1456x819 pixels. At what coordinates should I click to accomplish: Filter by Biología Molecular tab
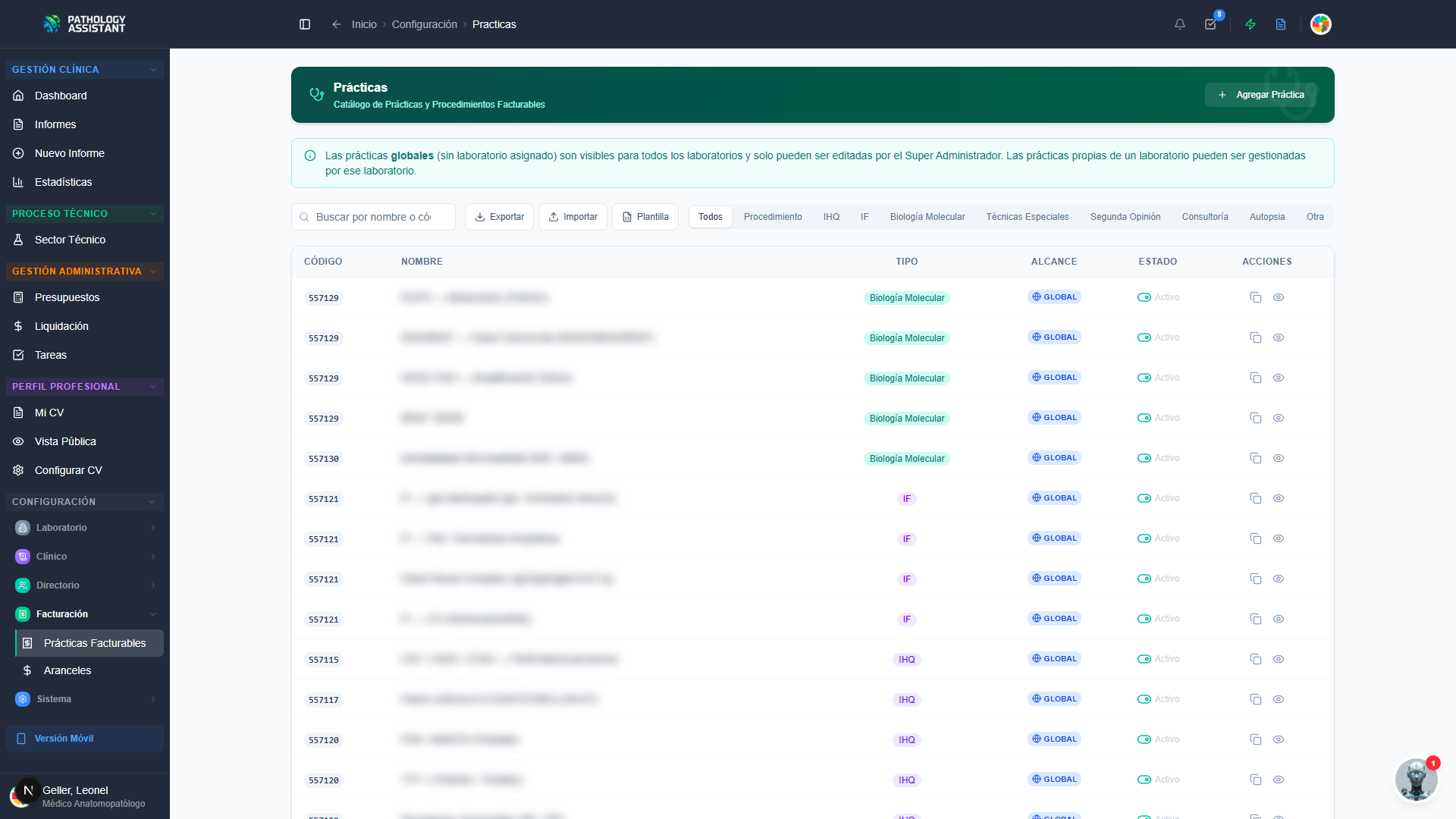pos(927,217)
